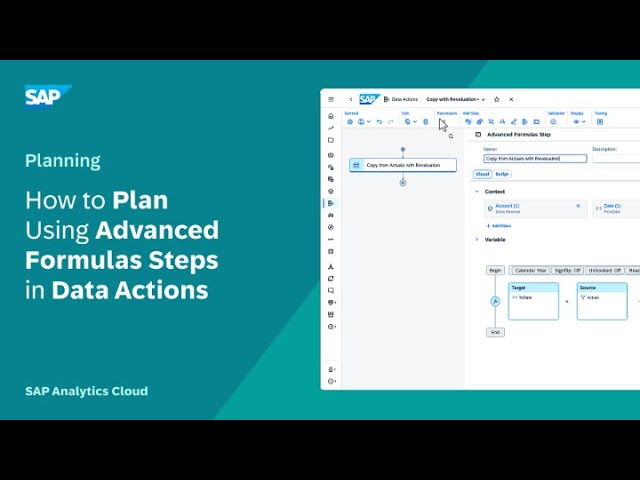The image size is (640, 480).
Task: Collapse the Context section
Action: [477, 191]
